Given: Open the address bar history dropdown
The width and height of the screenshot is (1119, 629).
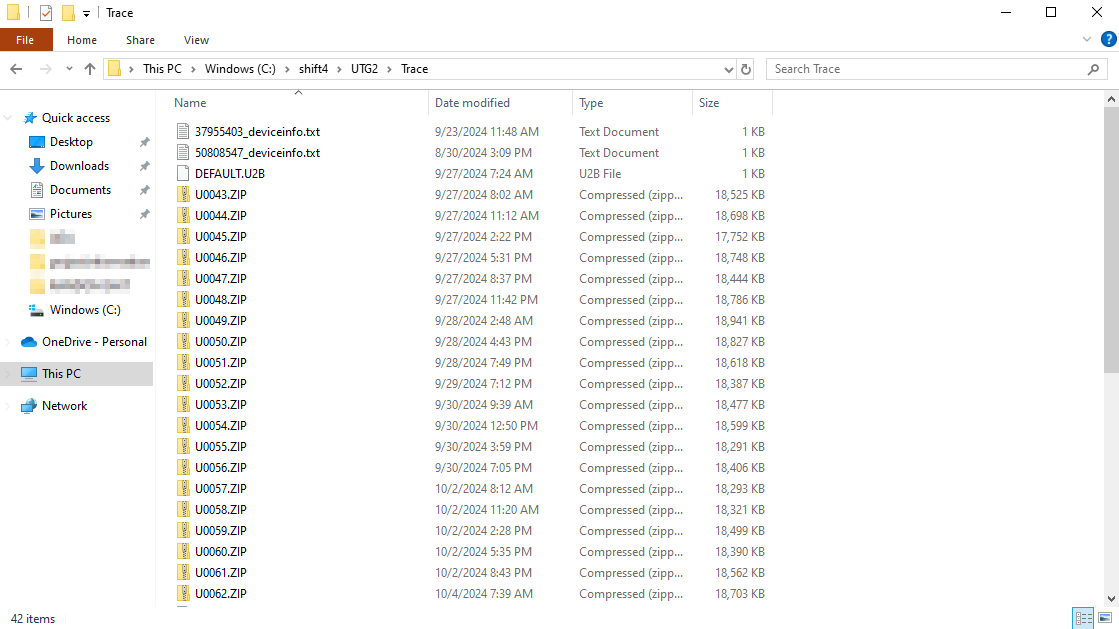Looking at the screenshot, I should (x=729, y=69).
